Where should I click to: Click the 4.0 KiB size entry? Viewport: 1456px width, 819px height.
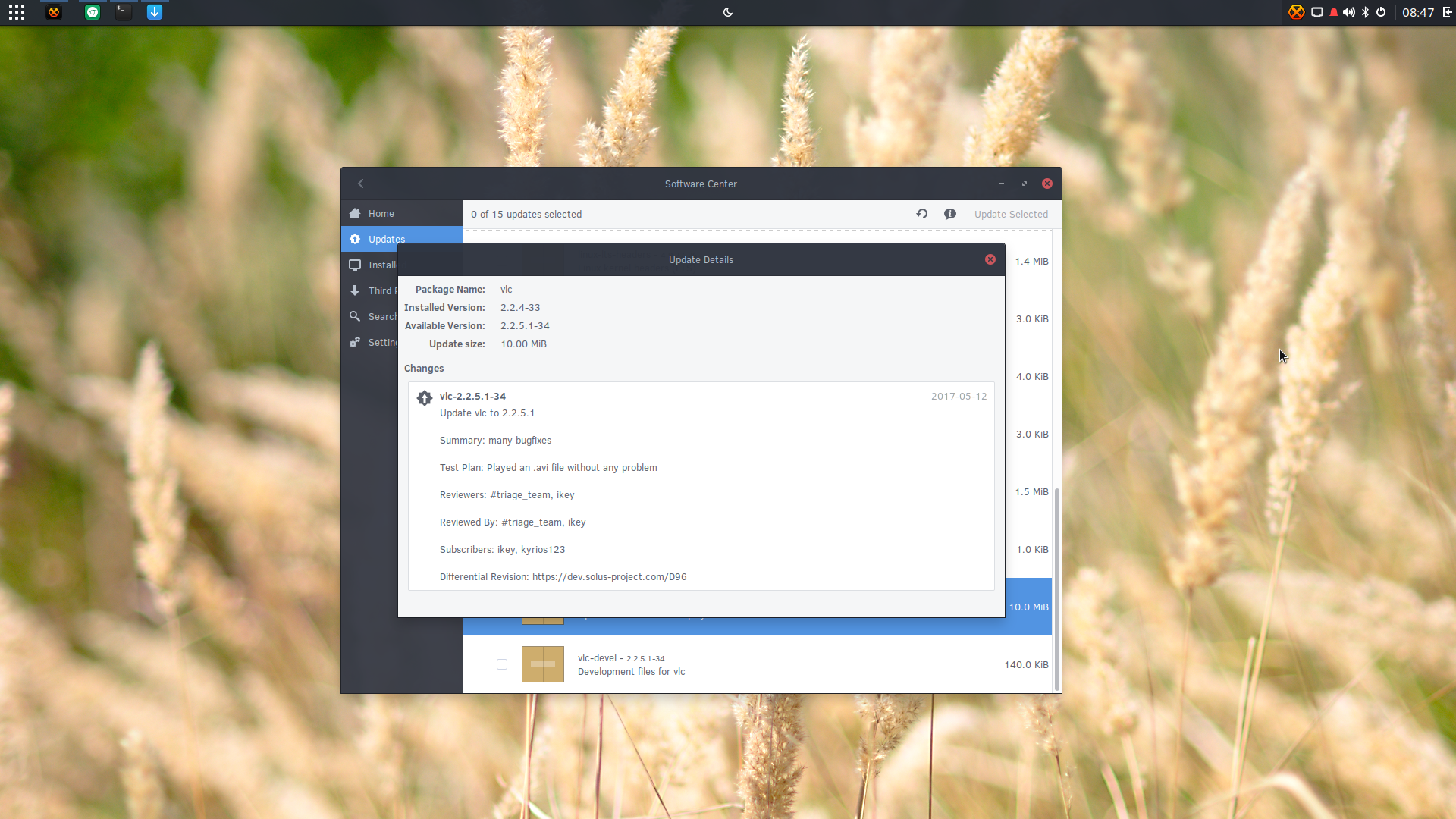[x=1033, y=376]
